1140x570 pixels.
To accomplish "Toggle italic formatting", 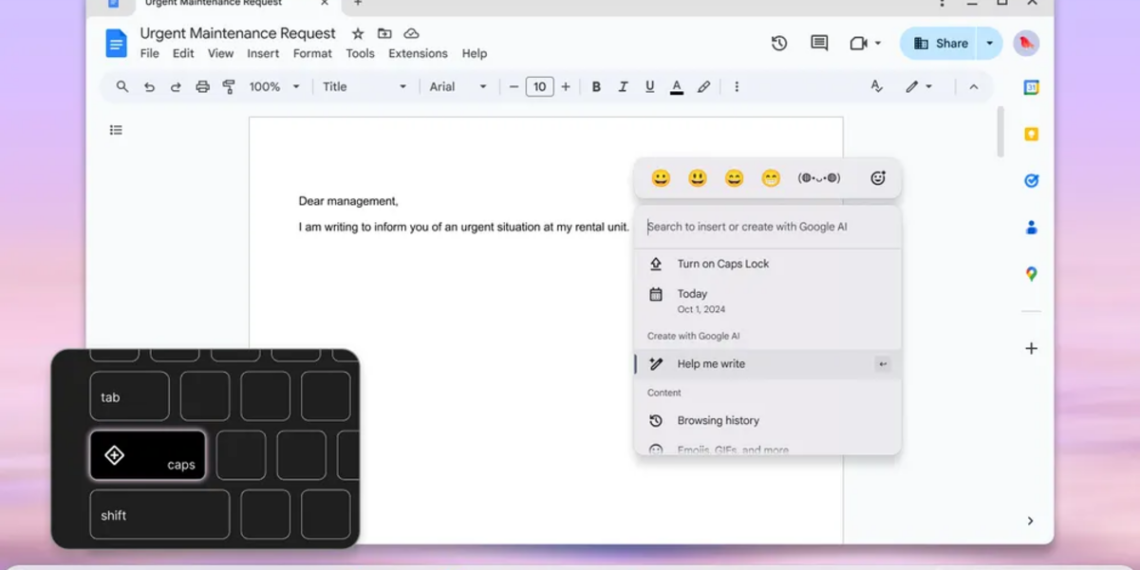I will [622, 87].
